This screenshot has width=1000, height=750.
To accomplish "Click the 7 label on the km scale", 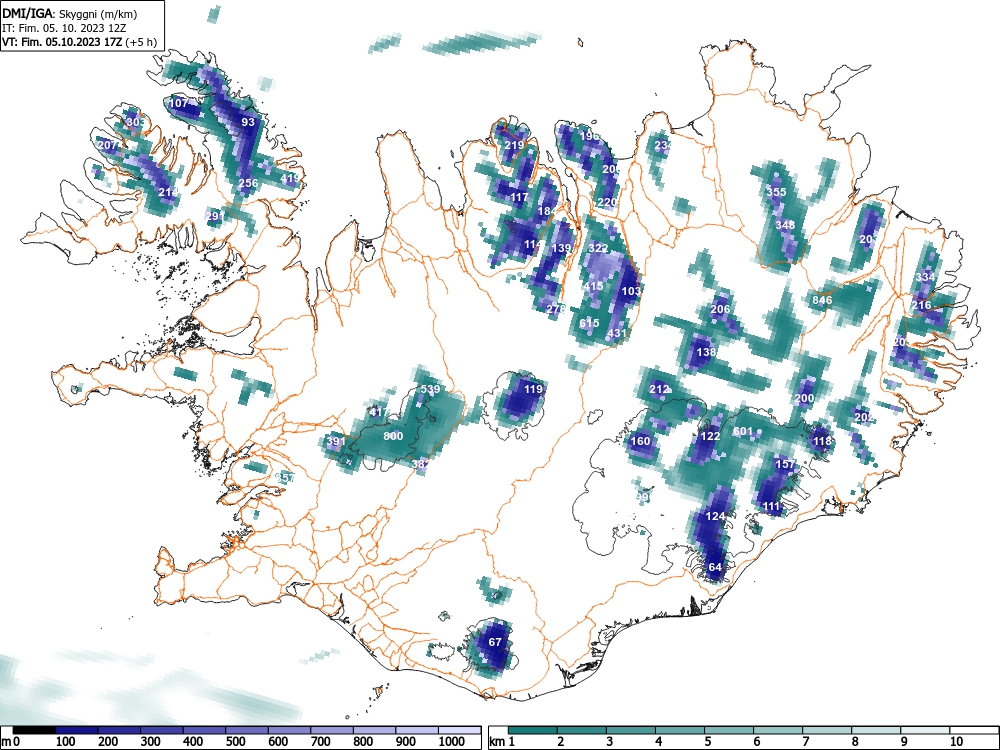I will click(x=805, y=742).
